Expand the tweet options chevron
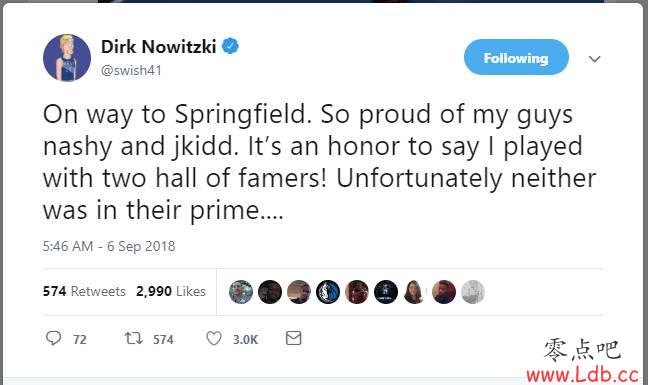 [x=594, y=59]
